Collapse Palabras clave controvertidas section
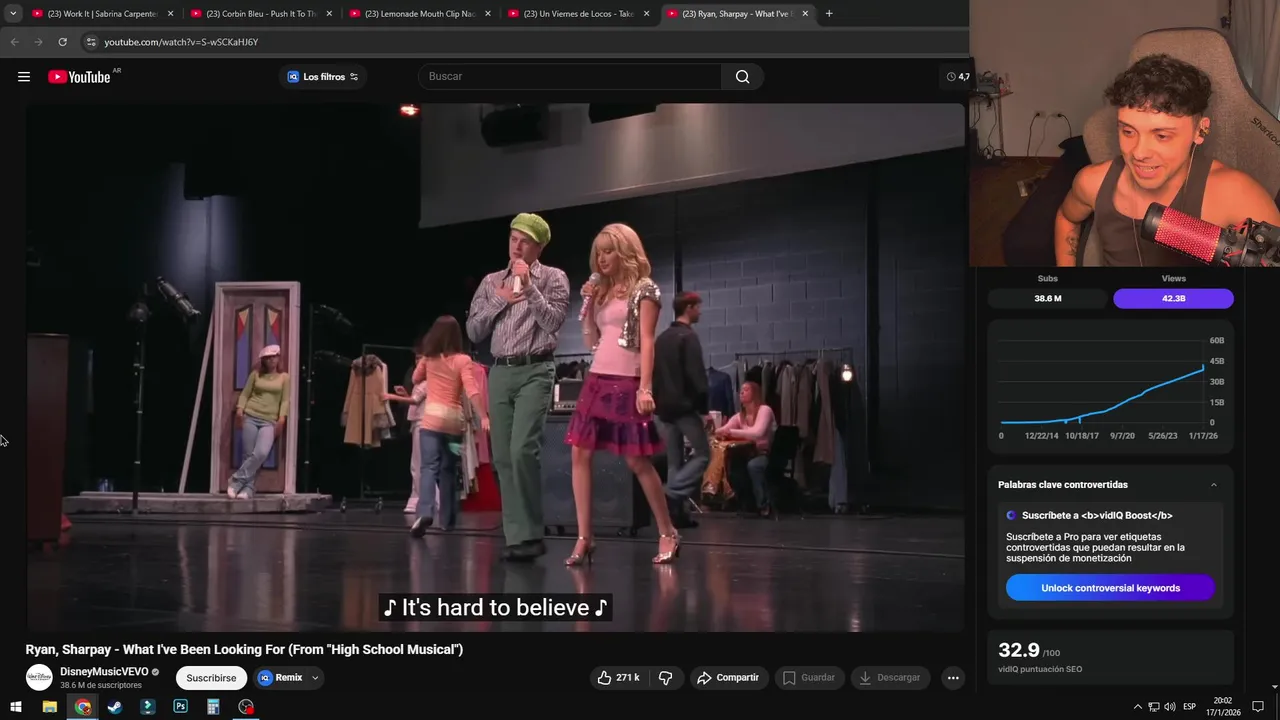Image resolution: width=1280 pixels, height=720 pixels. pyautogui.click(x=1214, y=485)
